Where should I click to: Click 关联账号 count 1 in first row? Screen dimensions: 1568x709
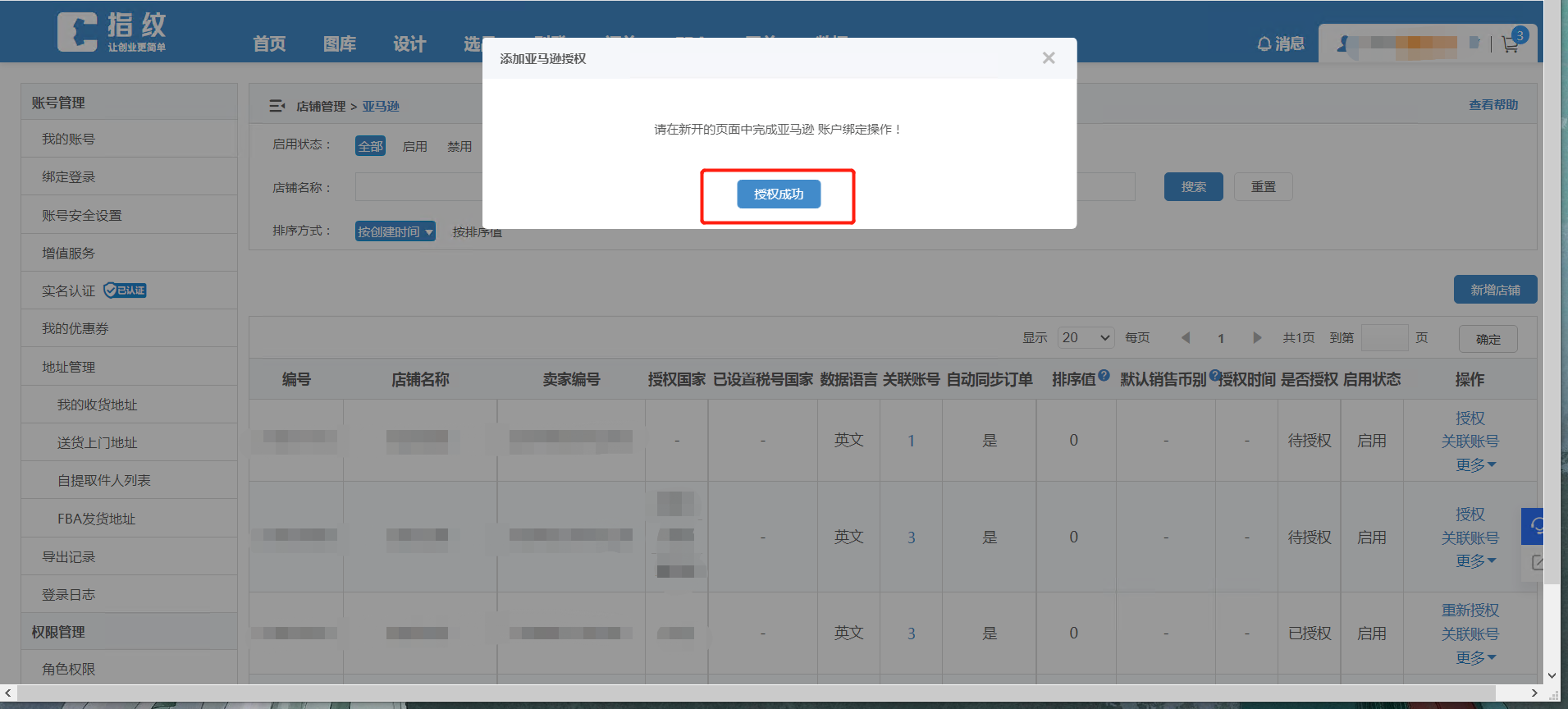tap(911, 441)
